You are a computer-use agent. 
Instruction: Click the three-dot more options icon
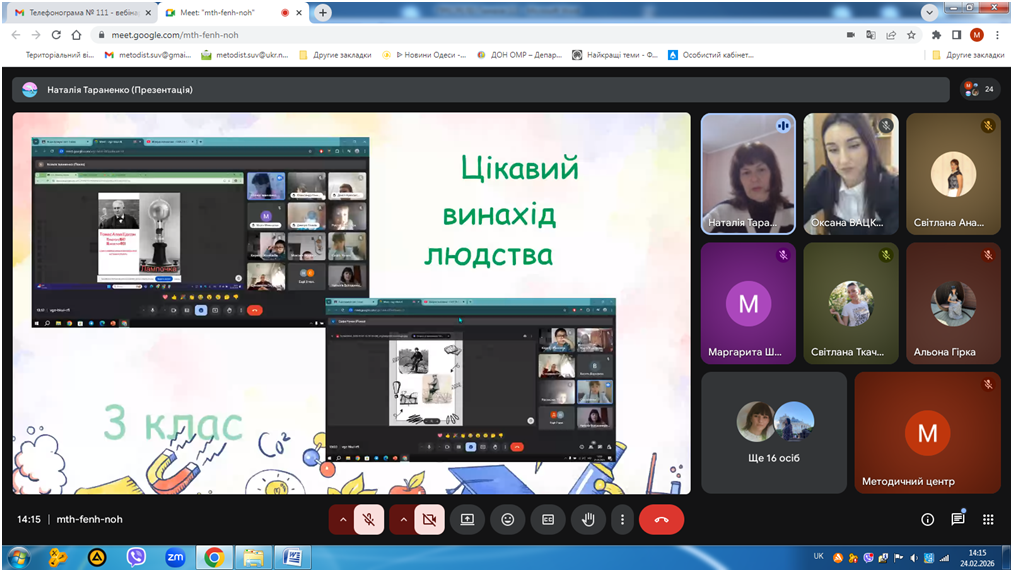tap(623, 520)
